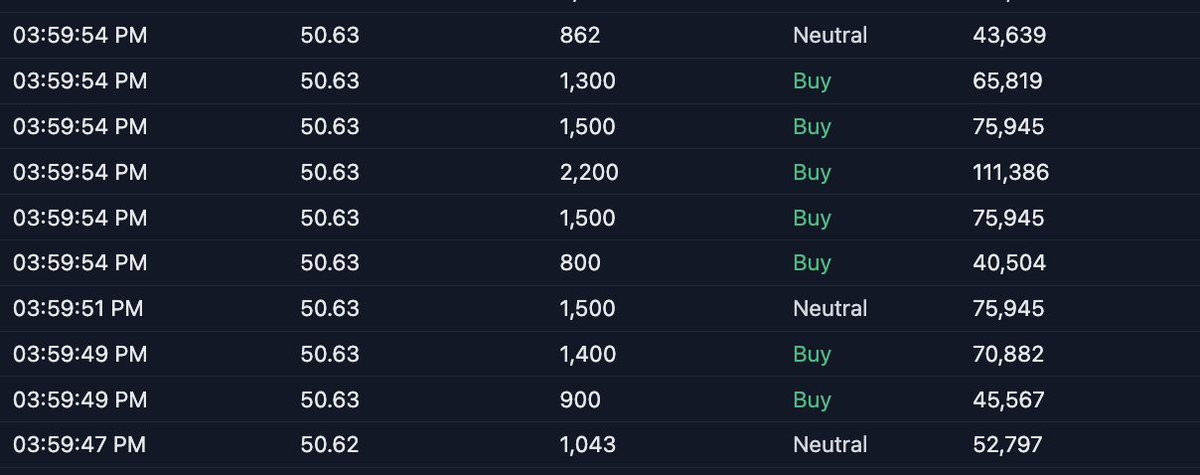1200x475 pixels.
Task: Click the 111,386 value cell
Action: coord(1010,172)
